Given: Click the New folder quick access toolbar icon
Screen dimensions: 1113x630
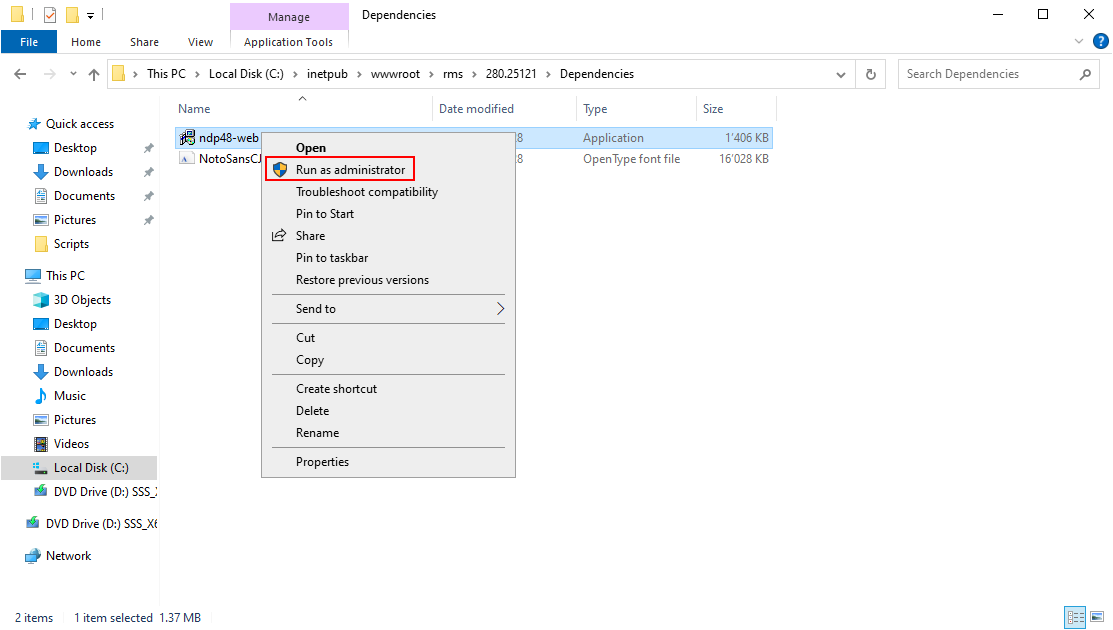Looking at the screenshot, I should 72,14.
